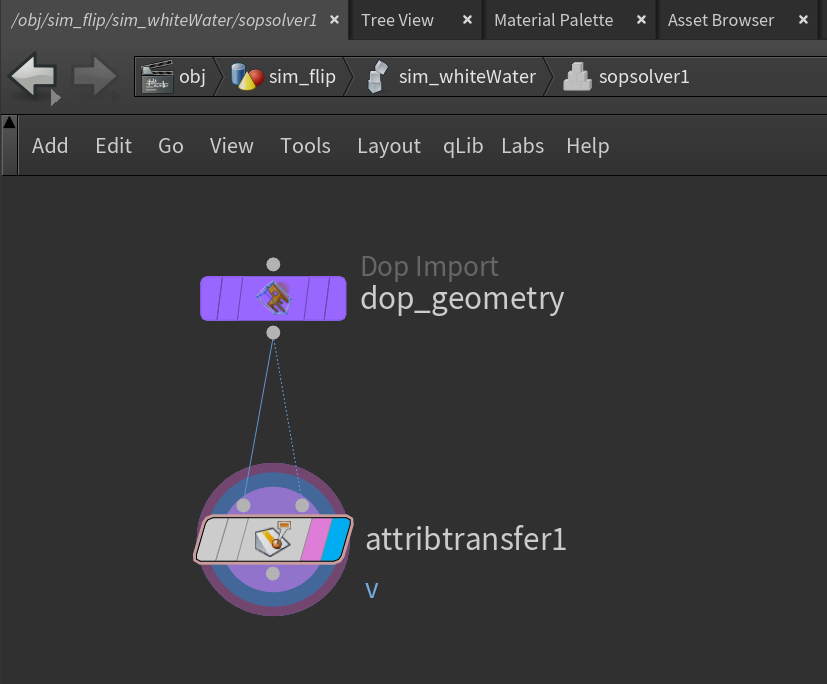The width and height of the screenshot is (827, 684).
Task: Click the sopsolver1 icon in path bar
Action: pos(577,77)
